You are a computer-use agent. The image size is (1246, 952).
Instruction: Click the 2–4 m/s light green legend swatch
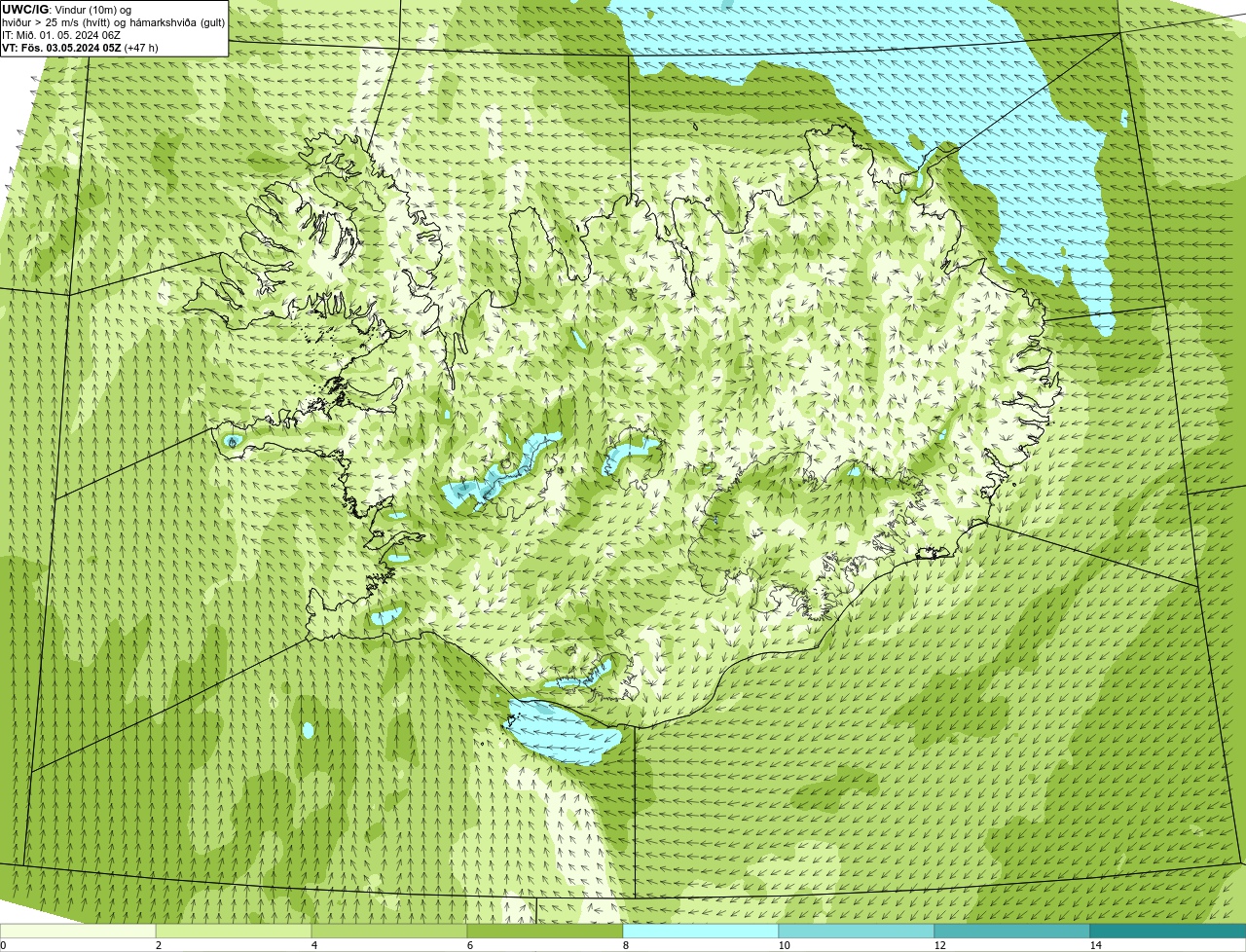[x=234, y=931]
